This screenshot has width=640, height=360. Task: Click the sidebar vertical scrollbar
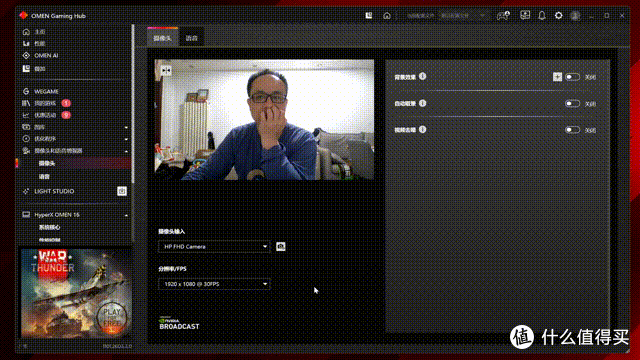133,104
